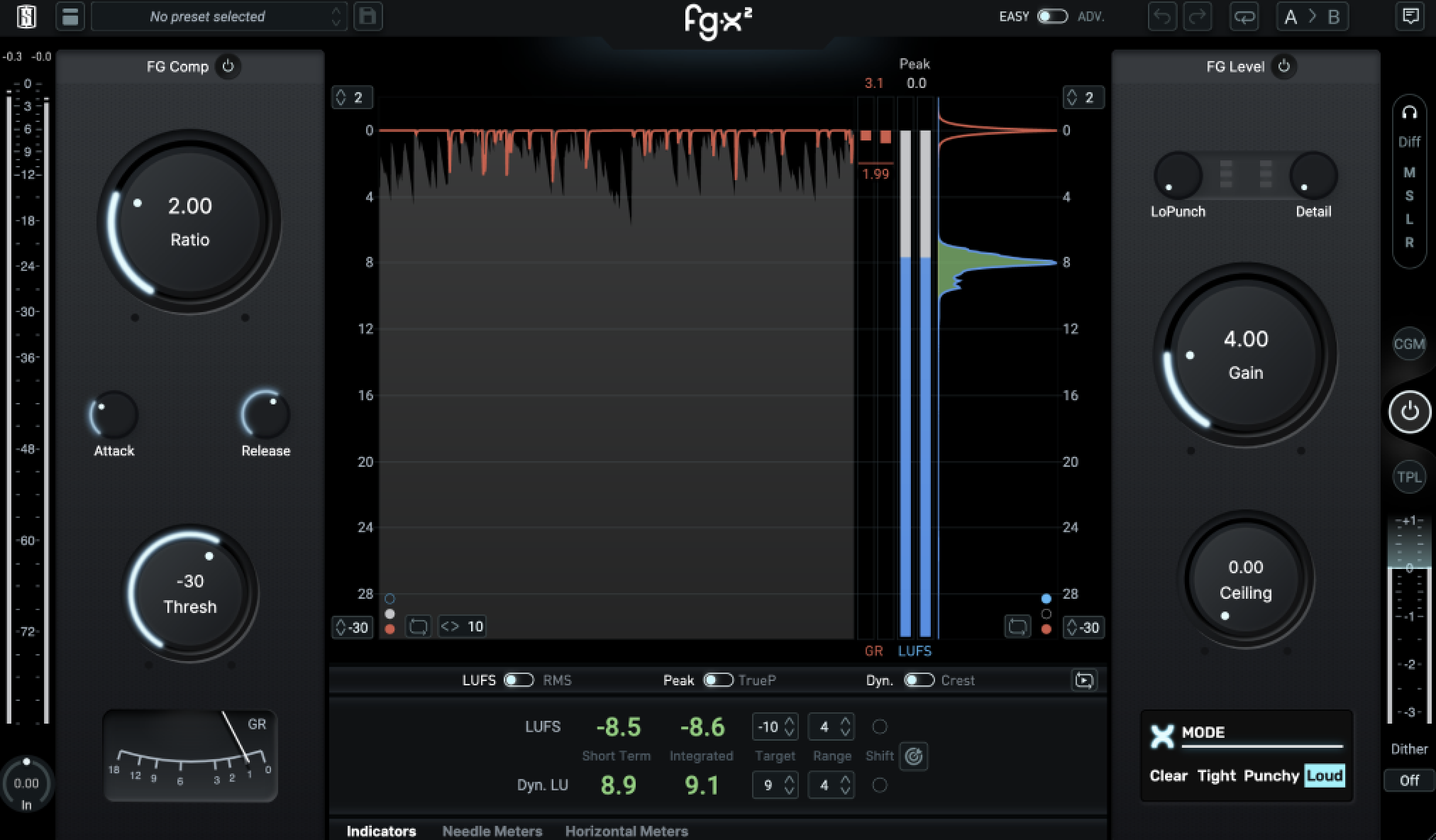Click the undo arrow icon
The width and height of the screenshot is (1436, 840).
(1161, 16)
